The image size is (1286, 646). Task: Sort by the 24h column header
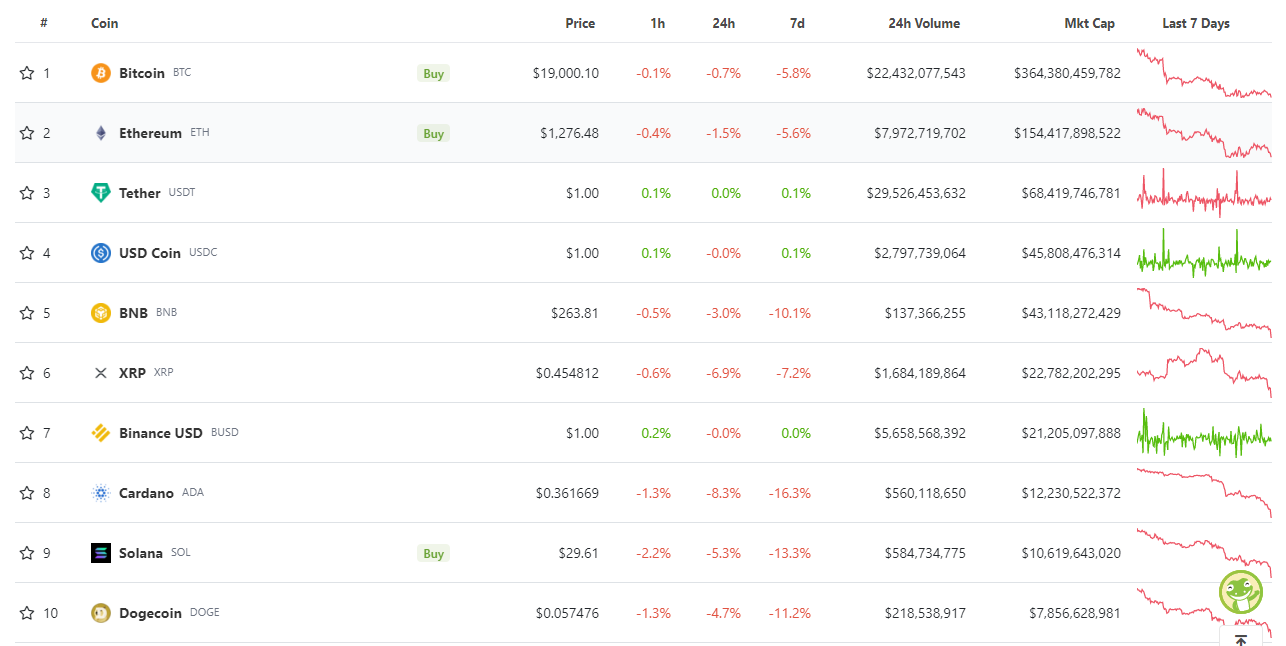pyautogui.click(x=723, y=23)
